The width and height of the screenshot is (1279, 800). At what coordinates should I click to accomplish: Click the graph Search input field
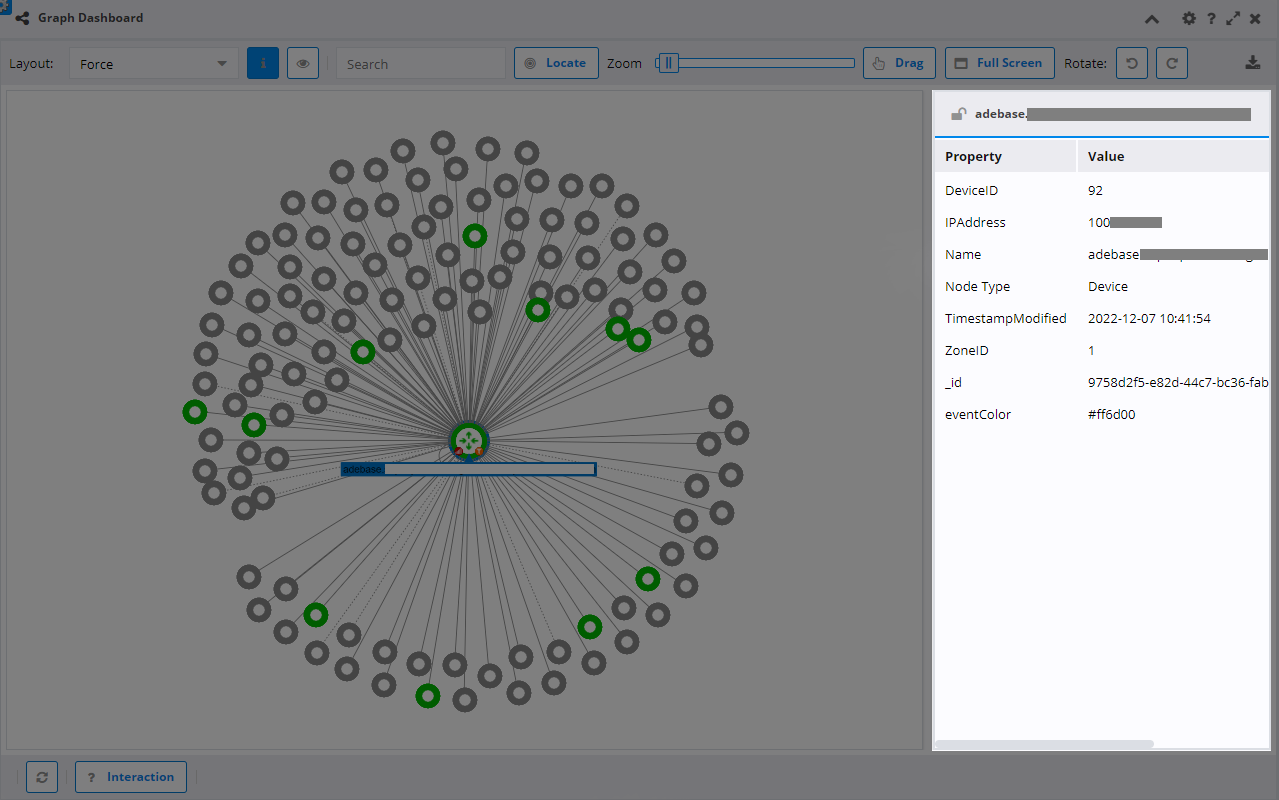pos(421,64)
